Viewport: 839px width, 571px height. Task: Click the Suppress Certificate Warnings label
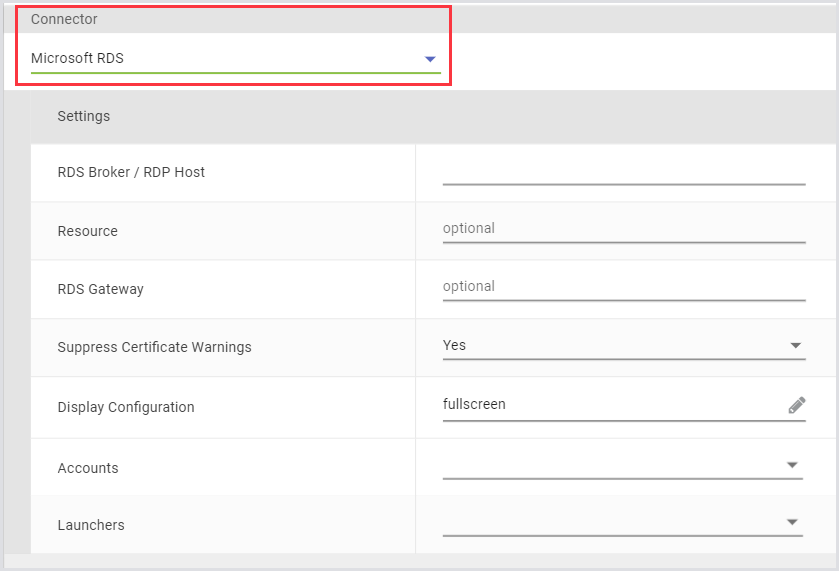point(154,347)
